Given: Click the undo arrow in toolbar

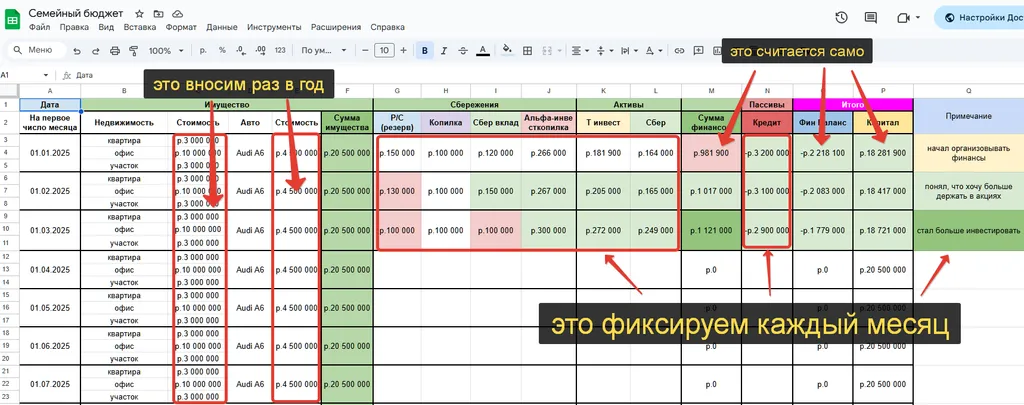Looking at the screenshot, I should [76, 51].
